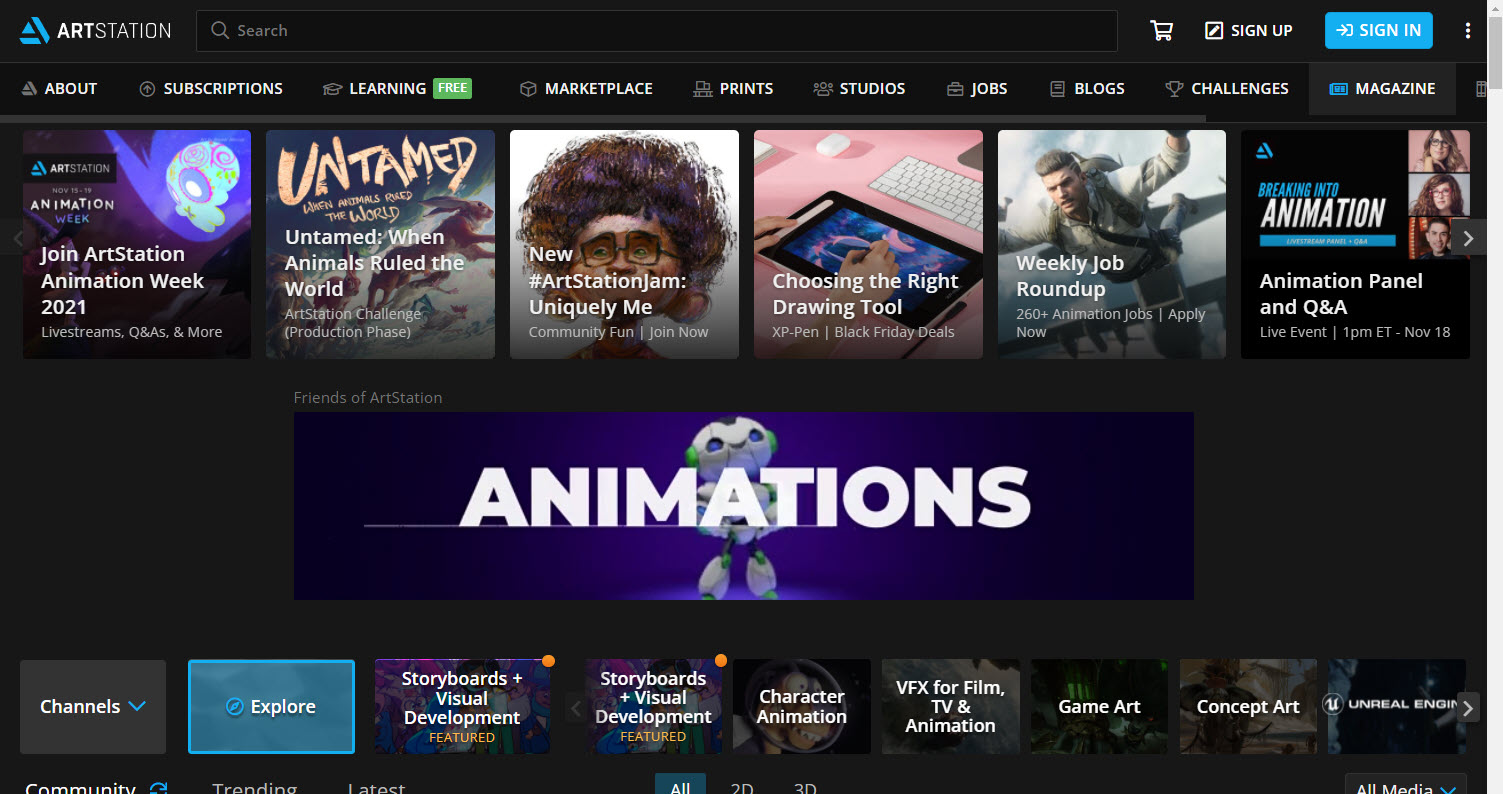The height and width of the screenshot is (794, 1503).
Task: Click the Friends of ArtStation label
Action: pyautogui.click(x=368, y=397)
